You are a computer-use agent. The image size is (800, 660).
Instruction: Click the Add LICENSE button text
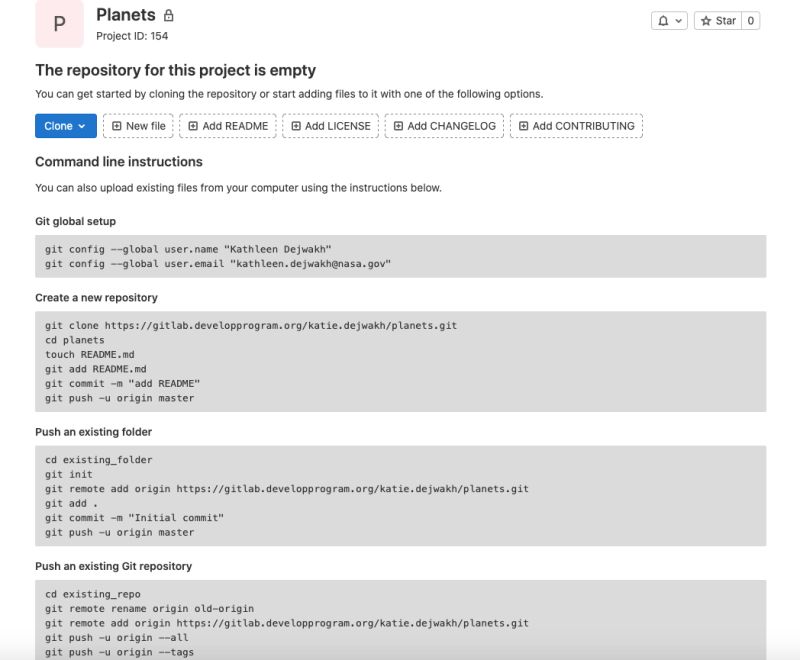[x=338, y=126]
